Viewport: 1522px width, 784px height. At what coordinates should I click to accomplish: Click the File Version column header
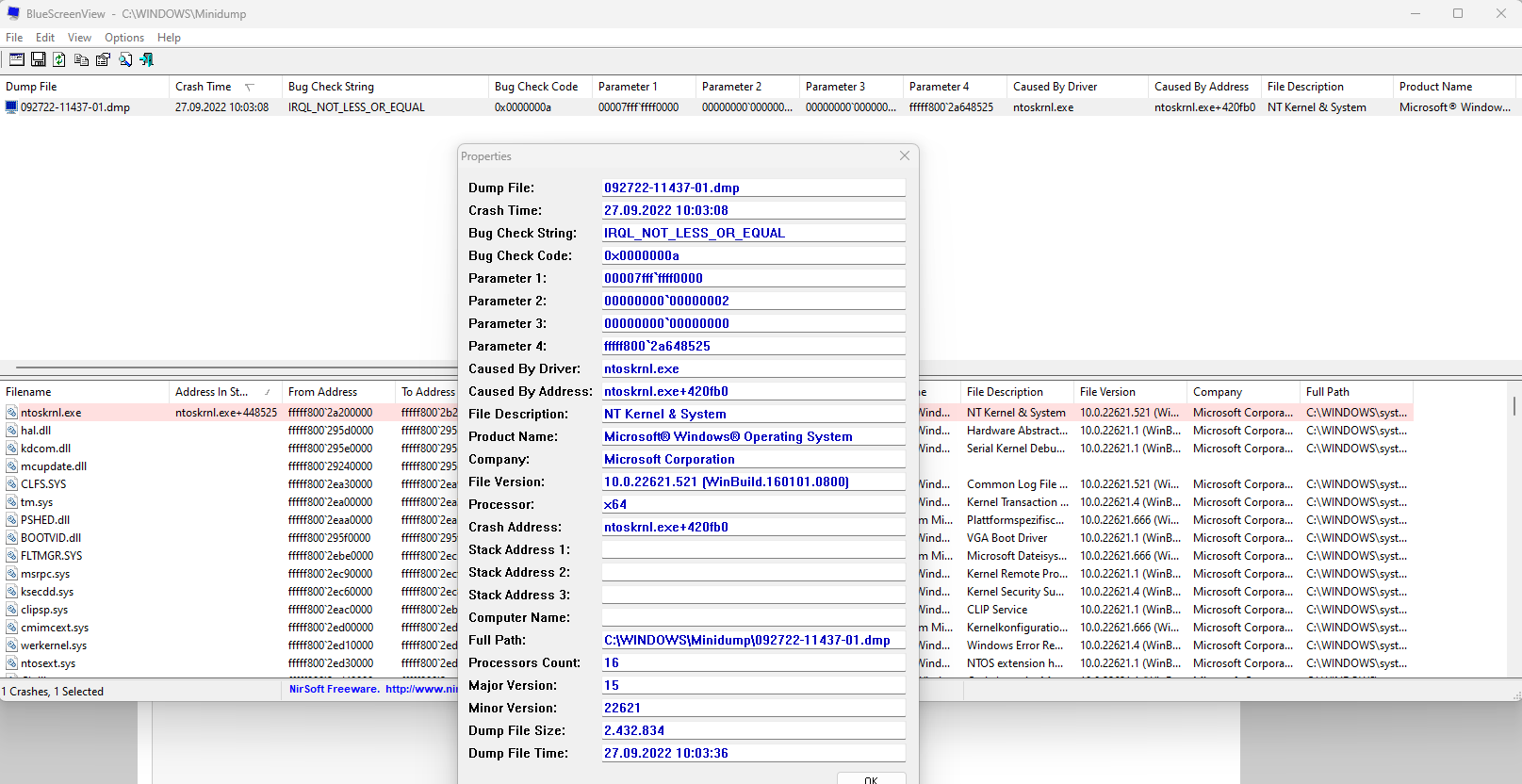[x=1130, y=392]
